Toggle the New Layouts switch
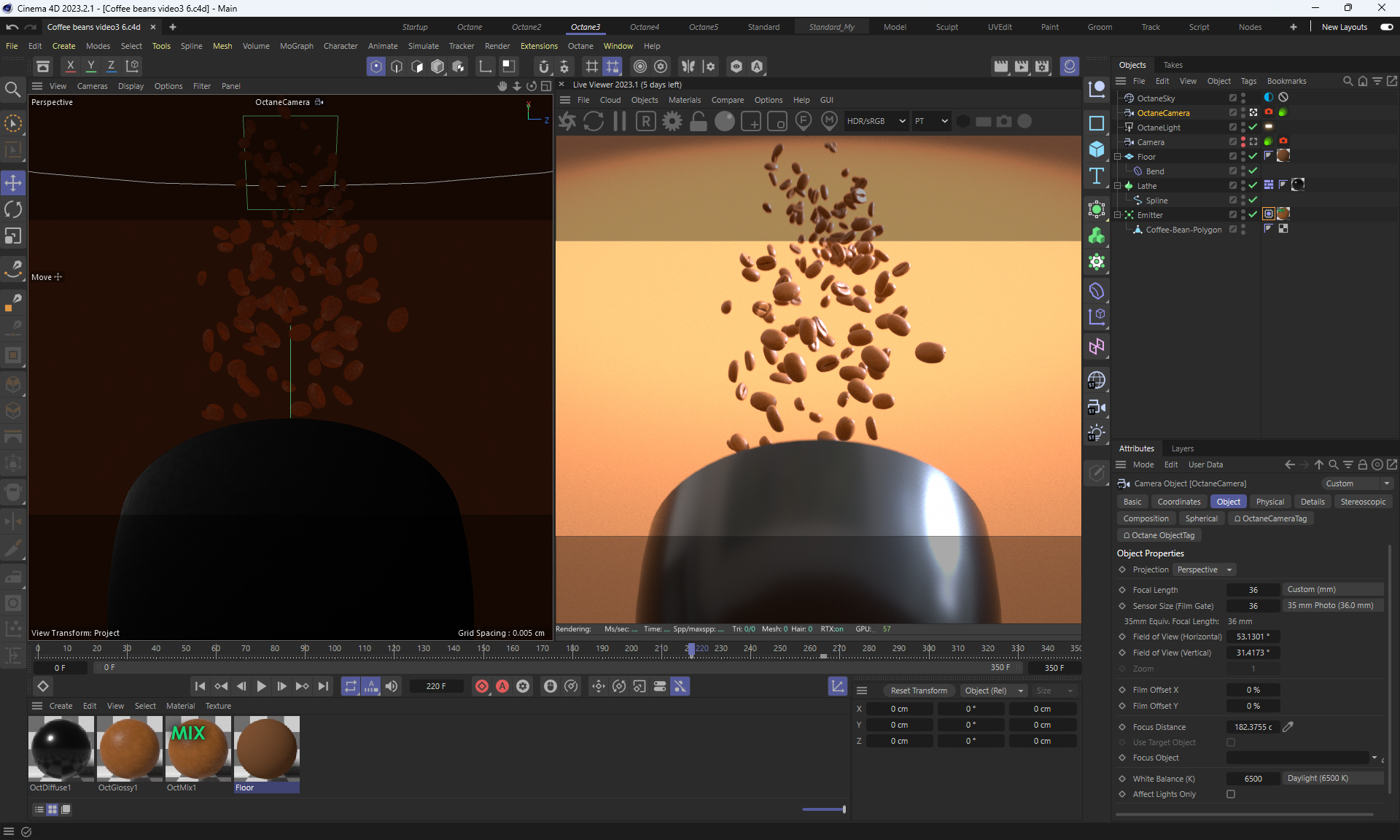The width and height of the screenshot is (1400, 840). point(1386,27)
